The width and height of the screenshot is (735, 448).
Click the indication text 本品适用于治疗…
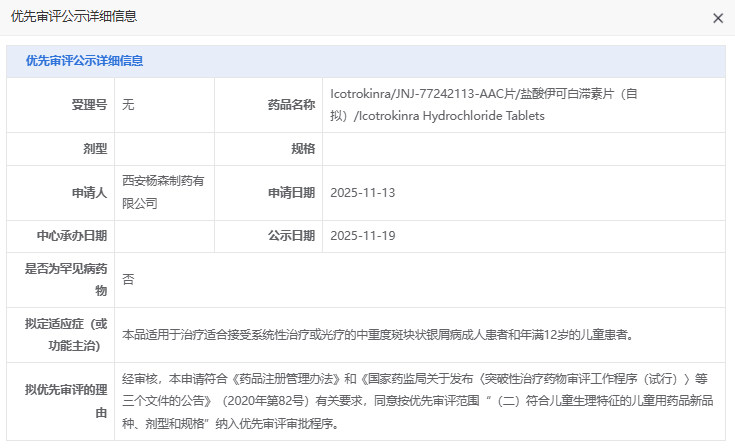click(378, 335)
